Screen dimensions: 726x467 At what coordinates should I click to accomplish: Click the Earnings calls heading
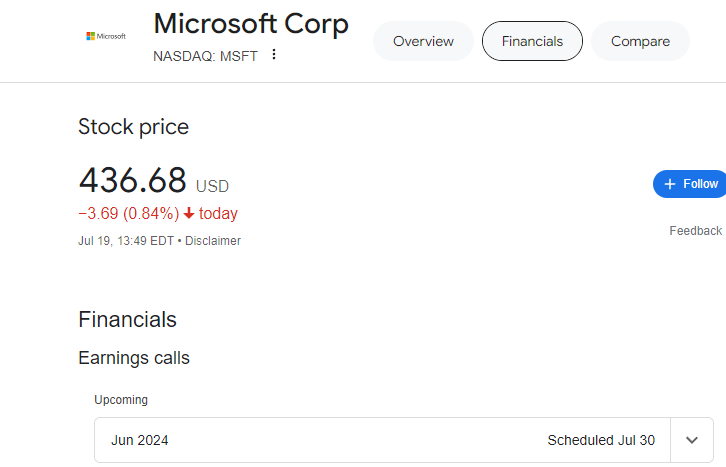pos(133,358)
